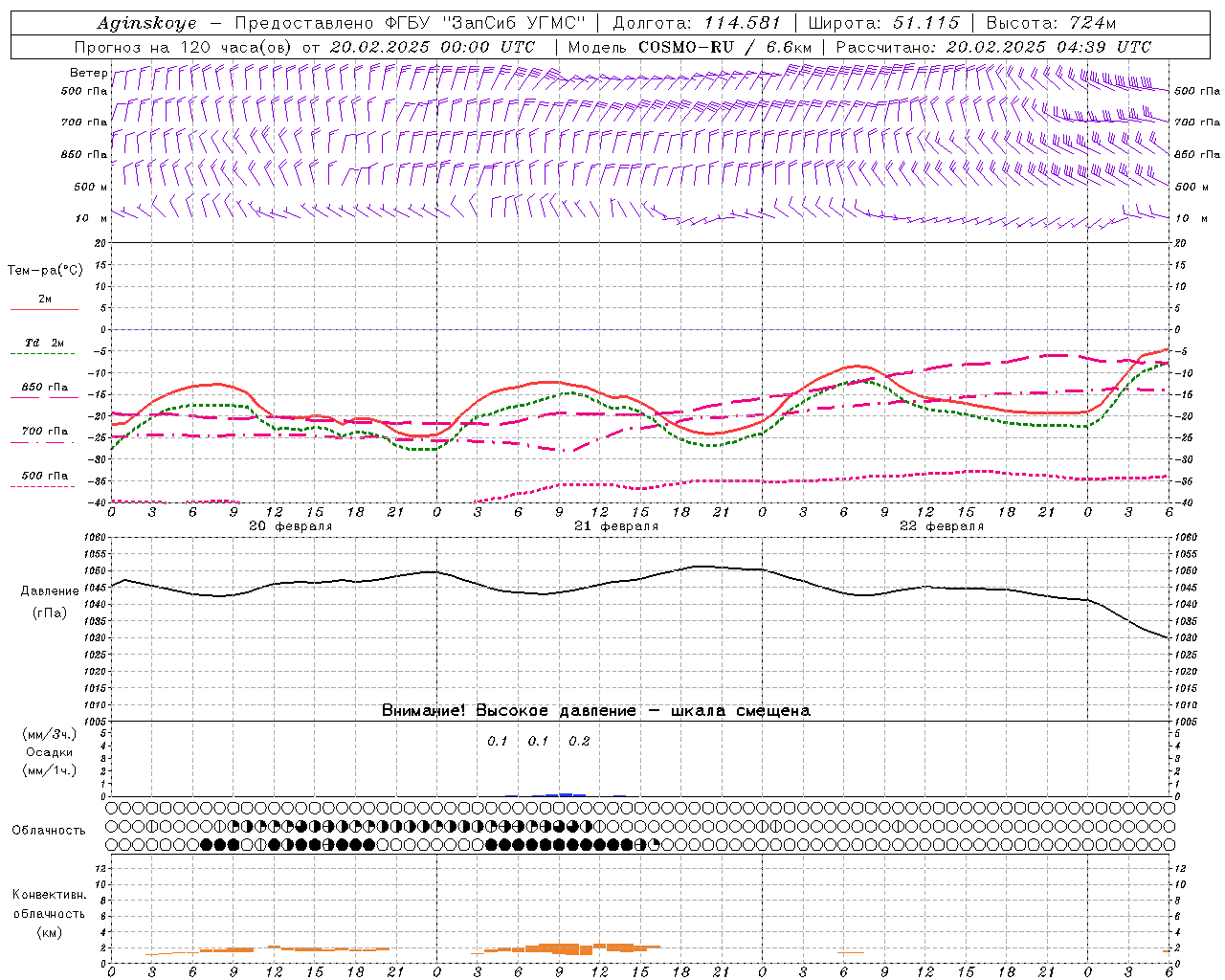Click the 'Внимание! Высокое давление' warning text
Screen dimensions: 1225x980
[x=509, y=711]
